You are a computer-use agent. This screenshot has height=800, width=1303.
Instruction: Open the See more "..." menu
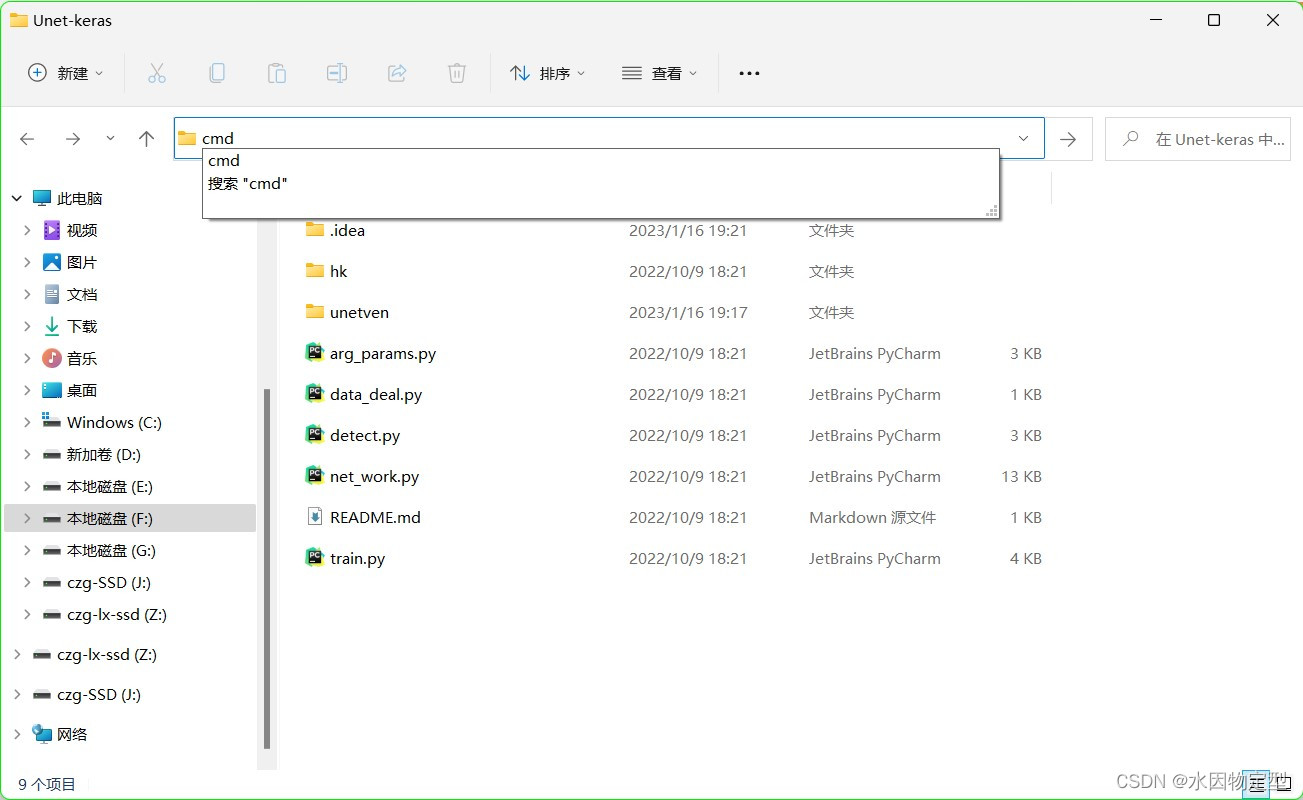(x=749, y=72)
